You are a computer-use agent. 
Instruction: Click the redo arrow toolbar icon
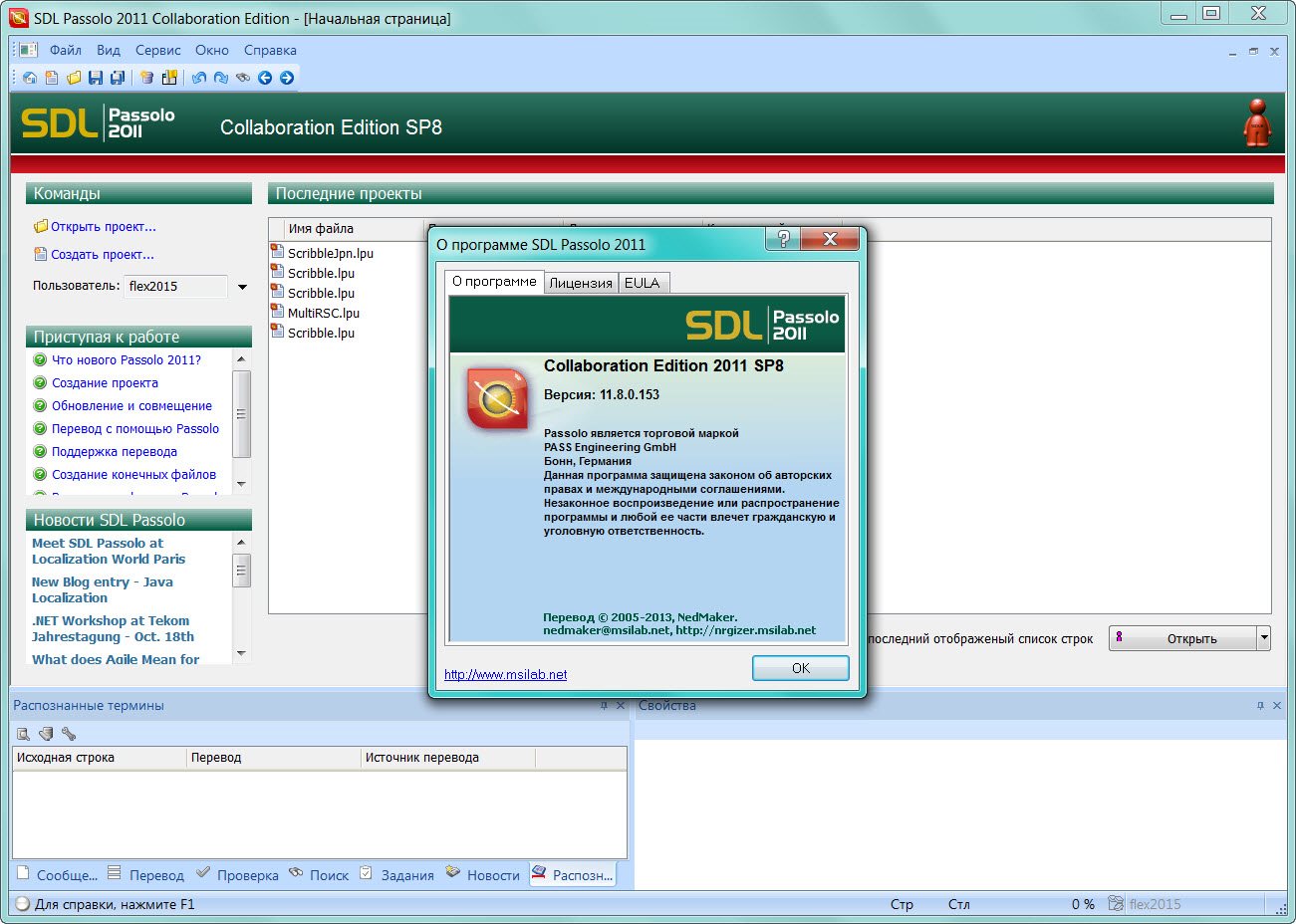click(221, 78)
